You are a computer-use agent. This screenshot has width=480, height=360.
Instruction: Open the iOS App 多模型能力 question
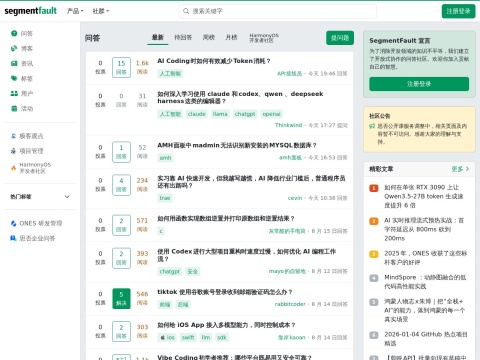pos(226,325)
